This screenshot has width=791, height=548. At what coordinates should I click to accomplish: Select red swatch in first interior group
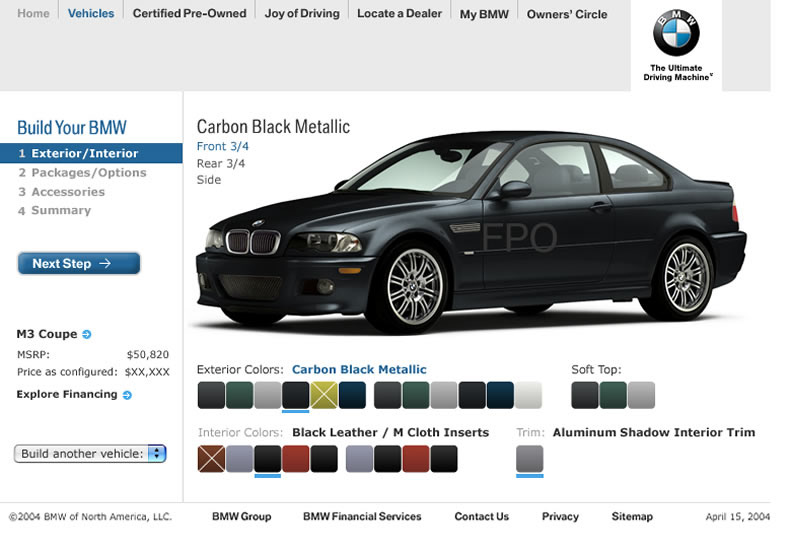click(x=296, y=459)
